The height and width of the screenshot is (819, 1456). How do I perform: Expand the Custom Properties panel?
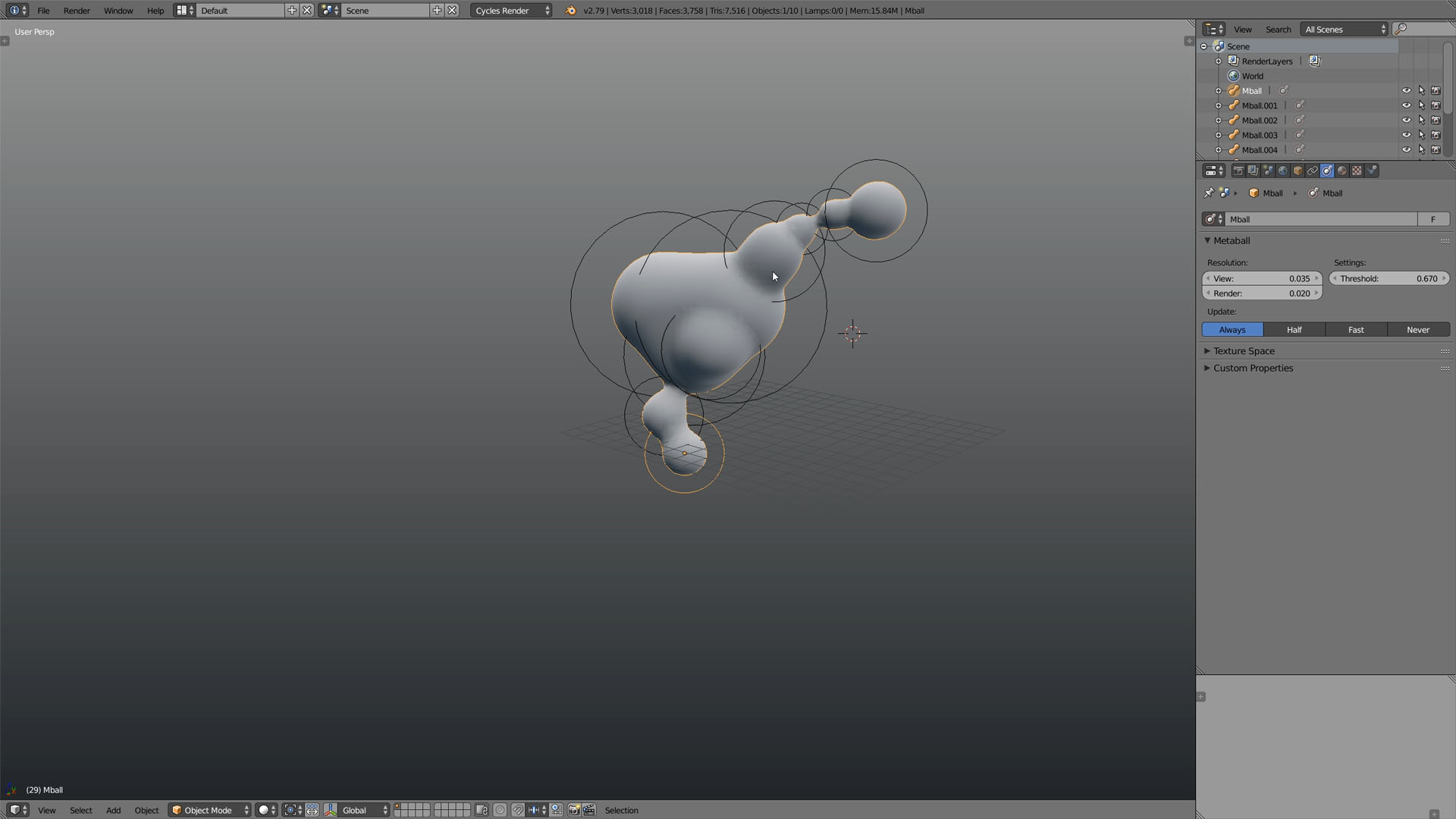point(1253,368)
